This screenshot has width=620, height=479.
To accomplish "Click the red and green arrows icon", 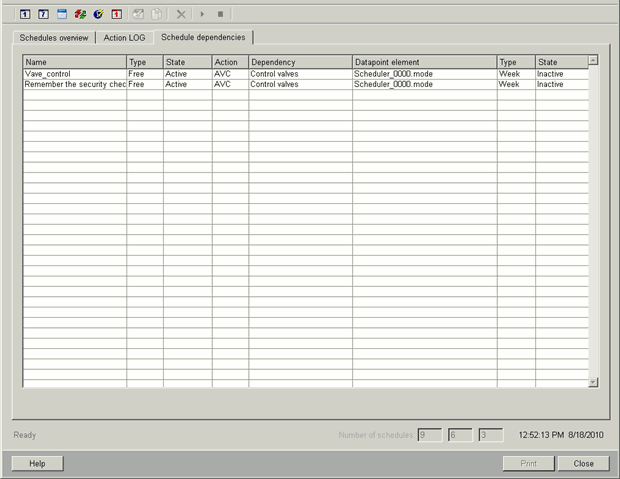I will point(80,14).
